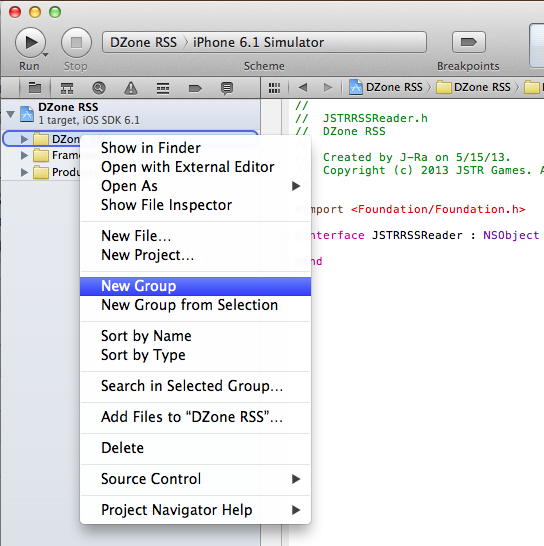Open the Open As submenu
544x546 pixels.
pyautogui.click(x=195, y=186)
